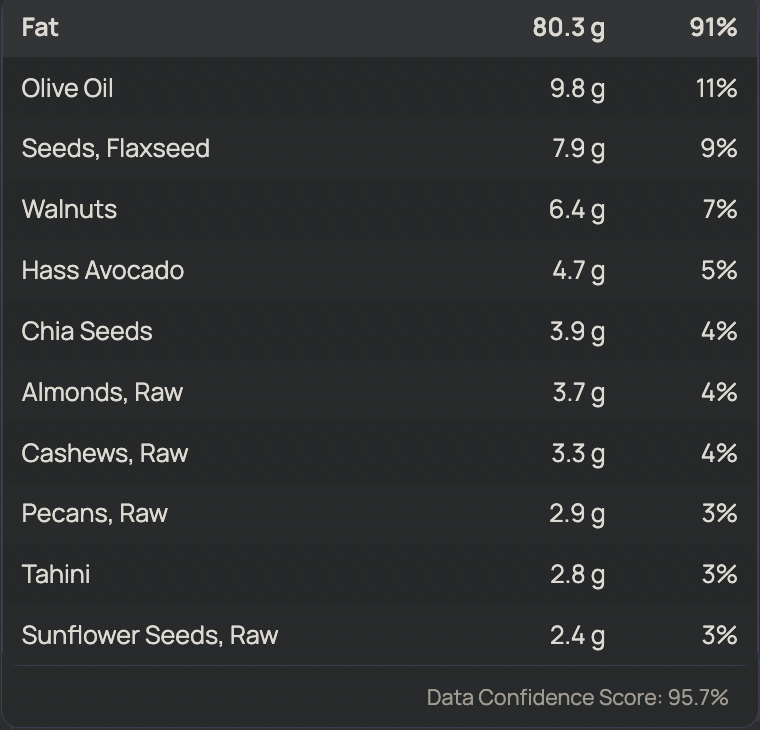Select Sunflower Seeds, Raw item
760x730 pixels.
(x=149, y=635)
